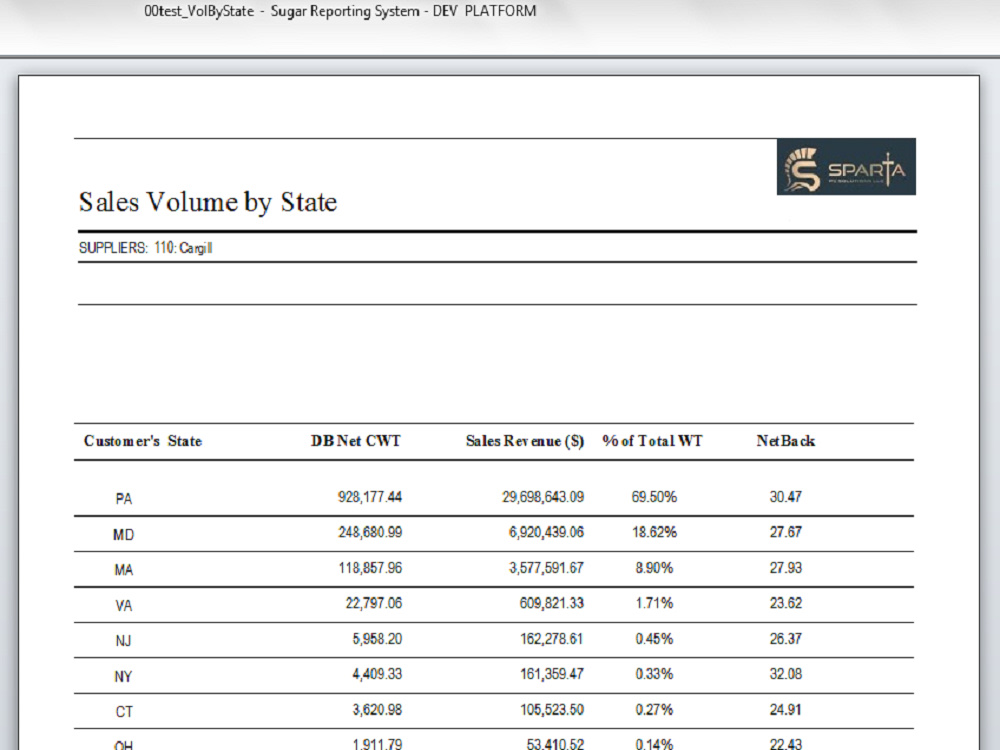Click the CT NetBack value 24.91
Image resolution: width=1000 pixels, height=750 pixels.
(x=786, y=709)
